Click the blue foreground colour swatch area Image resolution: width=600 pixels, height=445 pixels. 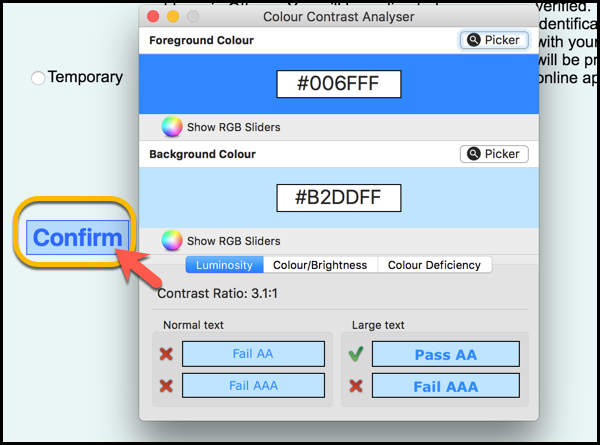click(x=200, y=84)
